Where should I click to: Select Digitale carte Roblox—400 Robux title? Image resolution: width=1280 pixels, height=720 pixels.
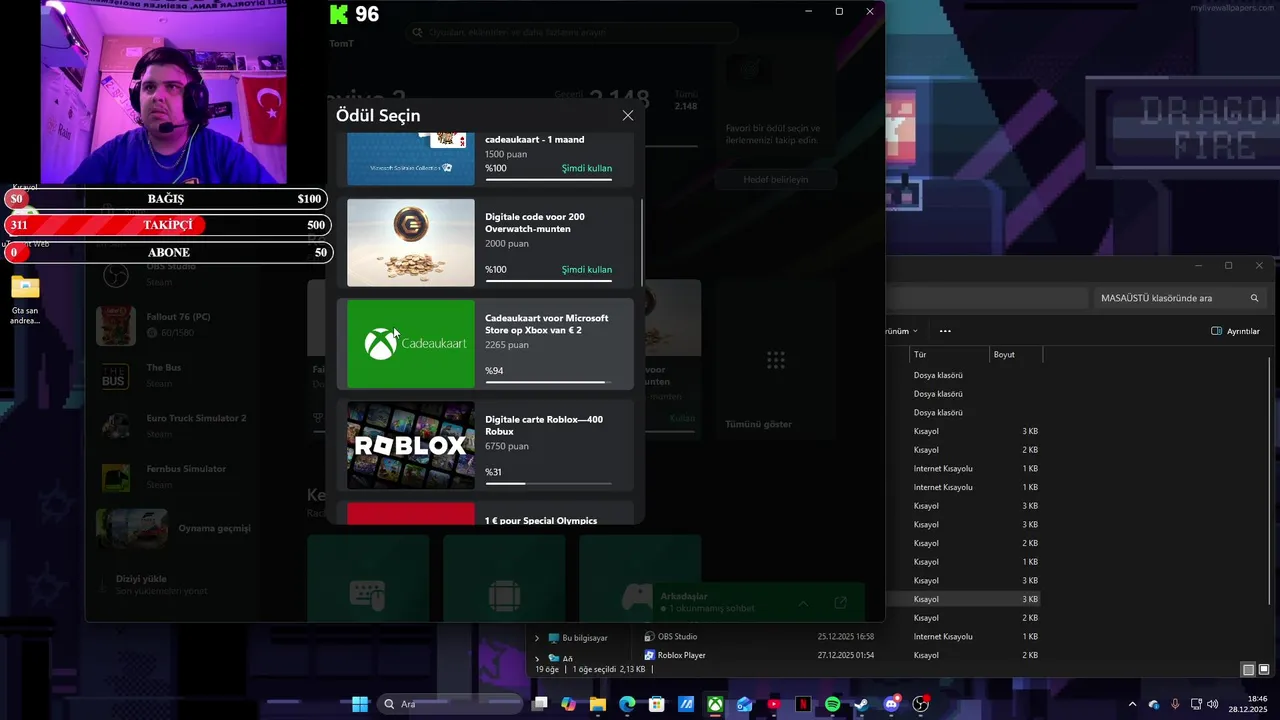pos(544,426)
